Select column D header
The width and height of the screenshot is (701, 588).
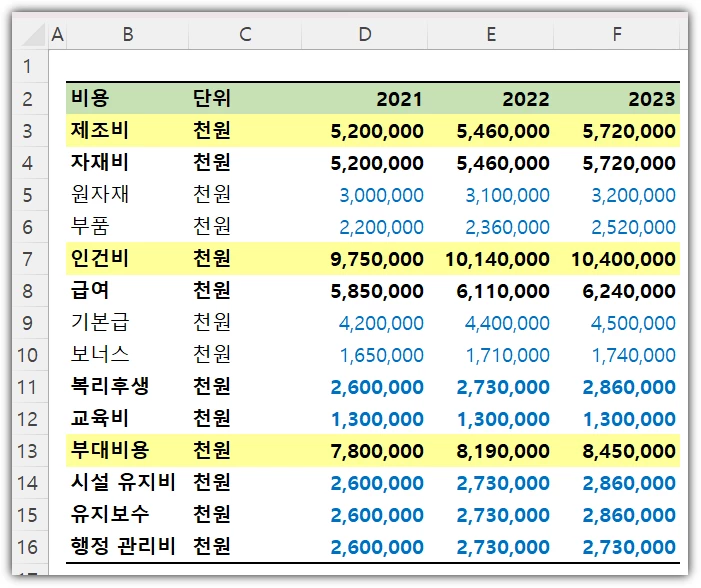tap(365, 34)
